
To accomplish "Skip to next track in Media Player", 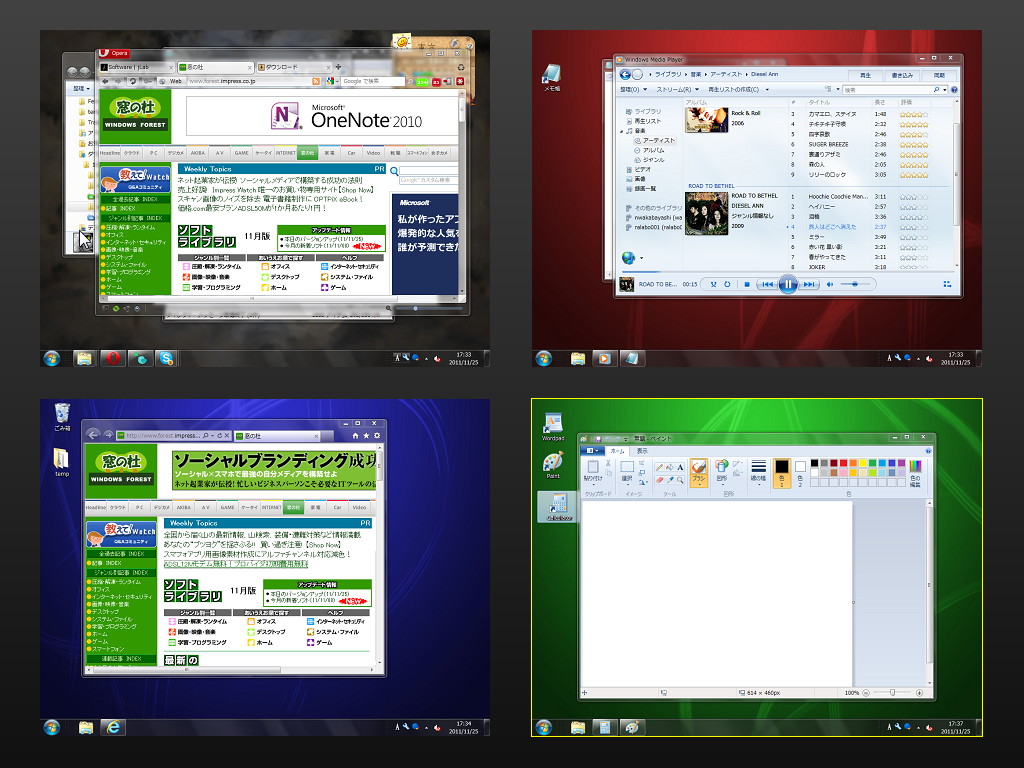I will [x=809, y=284].
